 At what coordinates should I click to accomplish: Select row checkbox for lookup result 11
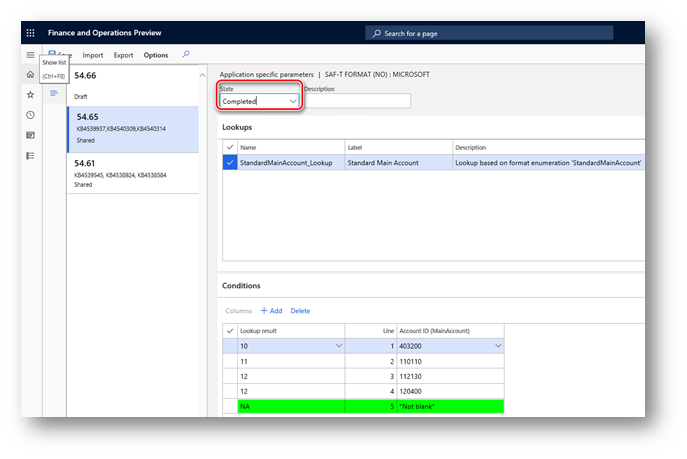click(x=230, y=361)
